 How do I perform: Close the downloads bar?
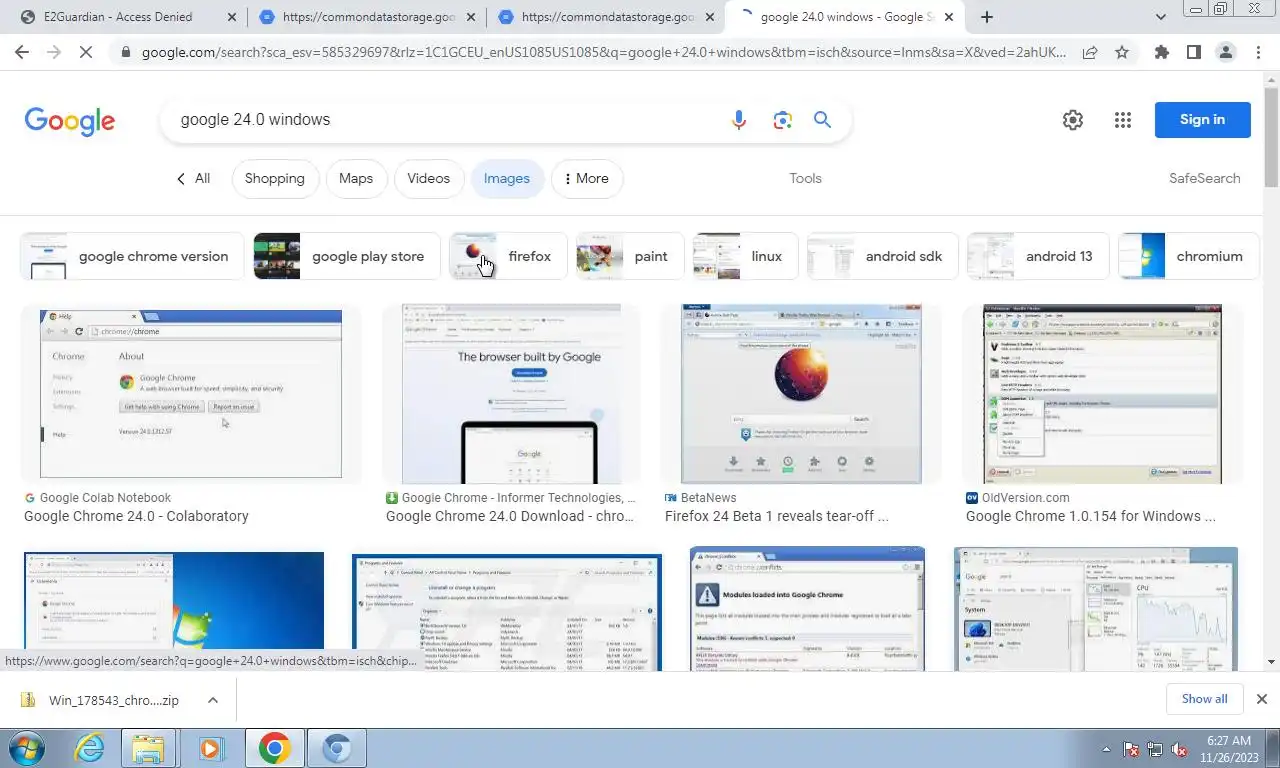pos(1262,699)
